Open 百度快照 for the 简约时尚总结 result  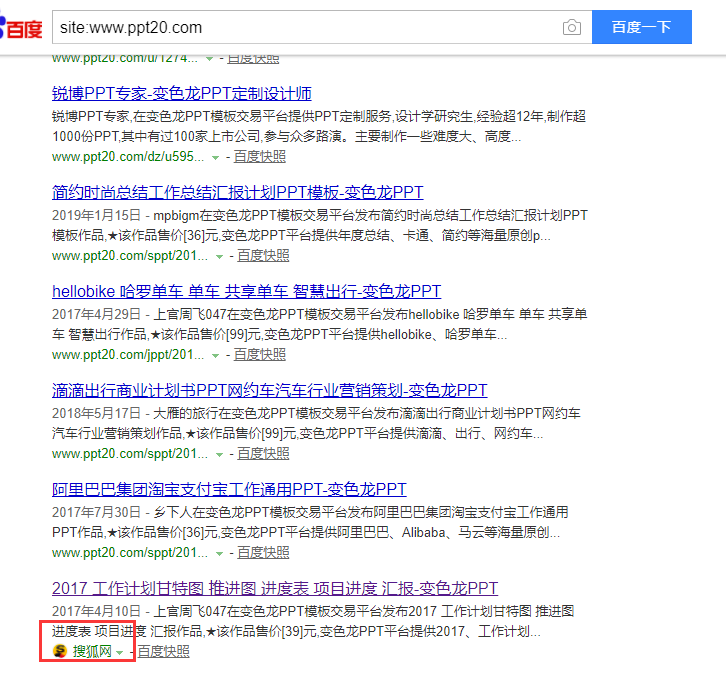(x=263, y=255)
